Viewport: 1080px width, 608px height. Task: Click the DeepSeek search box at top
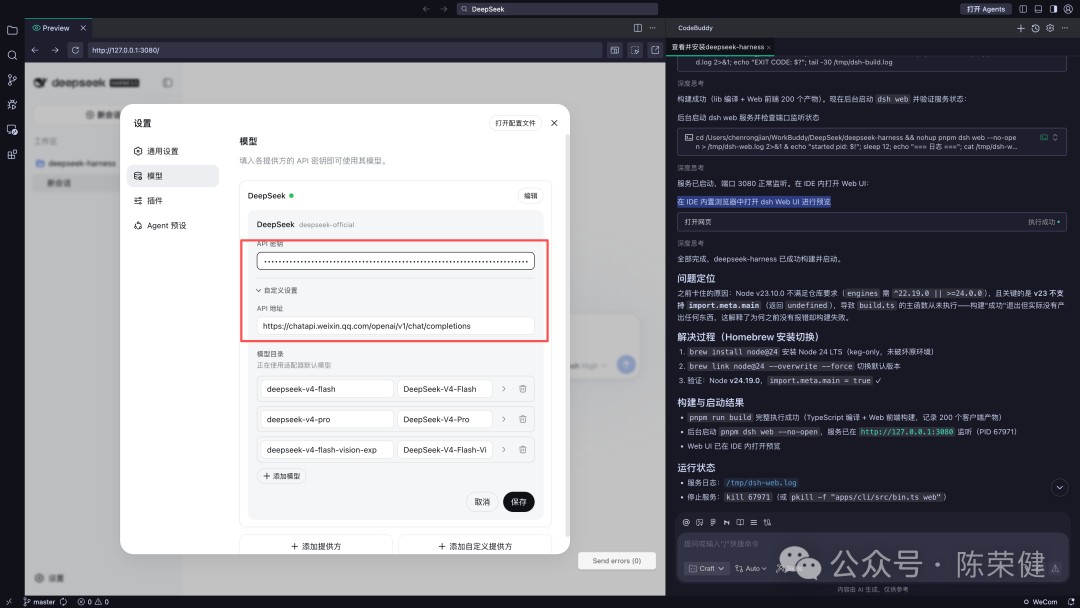(557, 9)
